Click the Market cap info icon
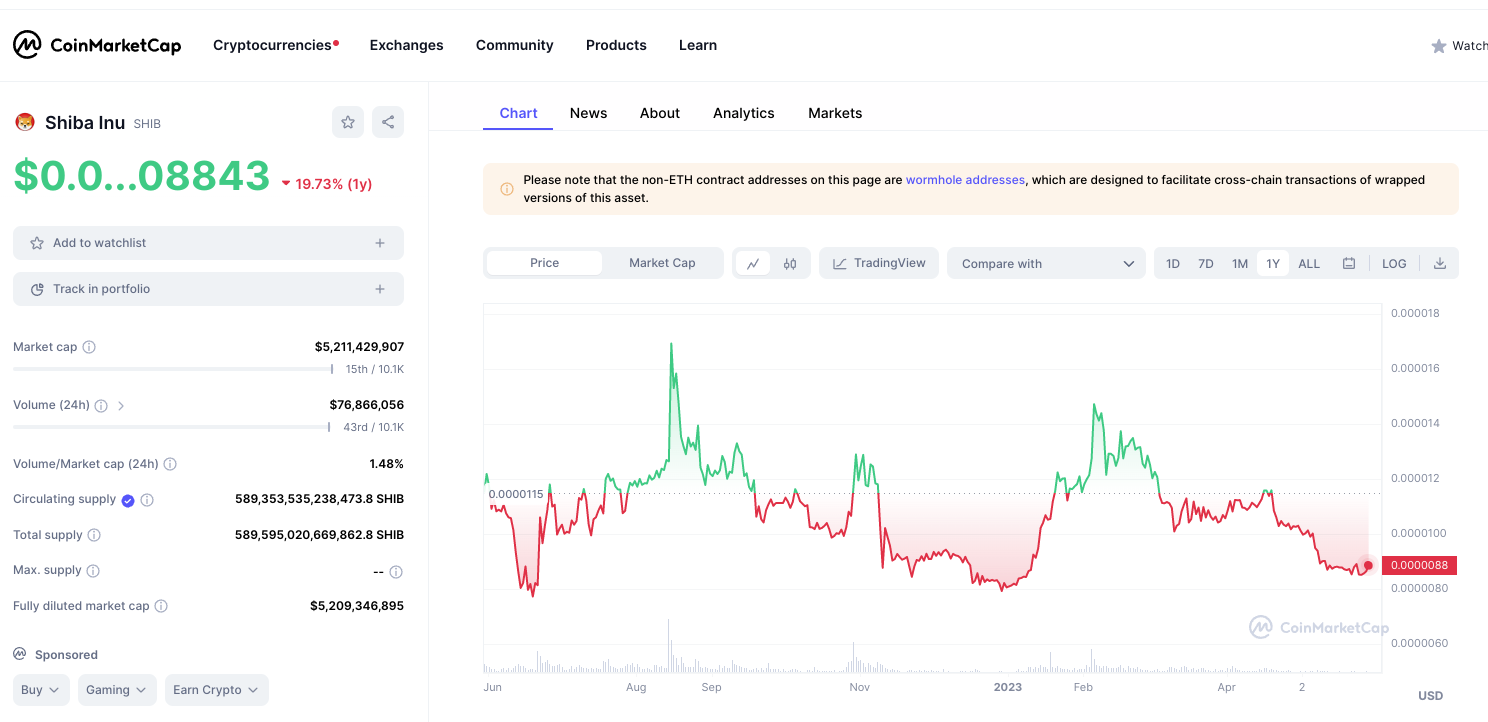This screenshot has height=722, width=1488. click(89, 347)
